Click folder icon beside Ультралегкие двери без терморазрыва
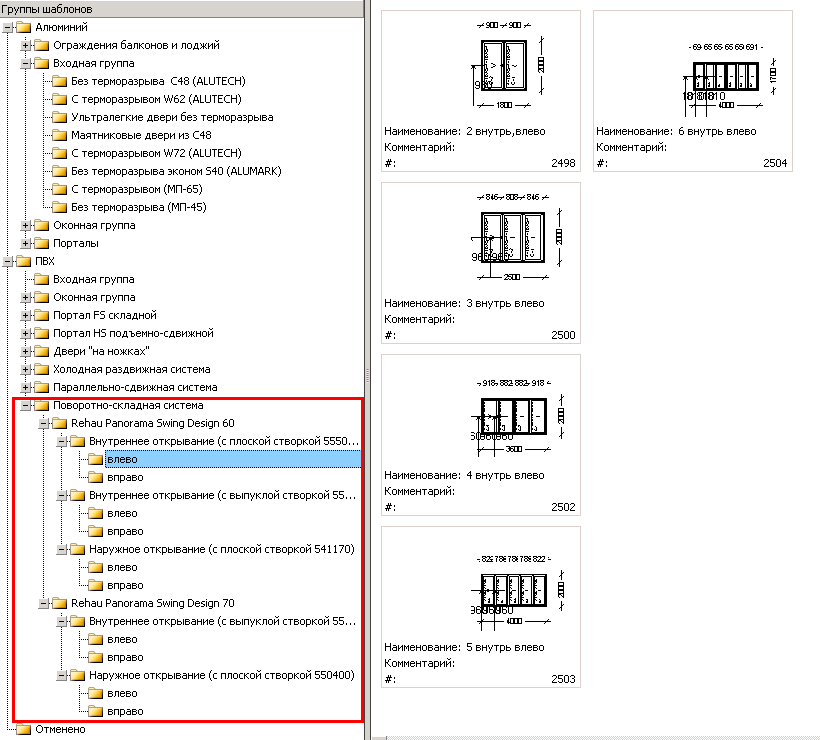820x740 pixels. point(60,117)
